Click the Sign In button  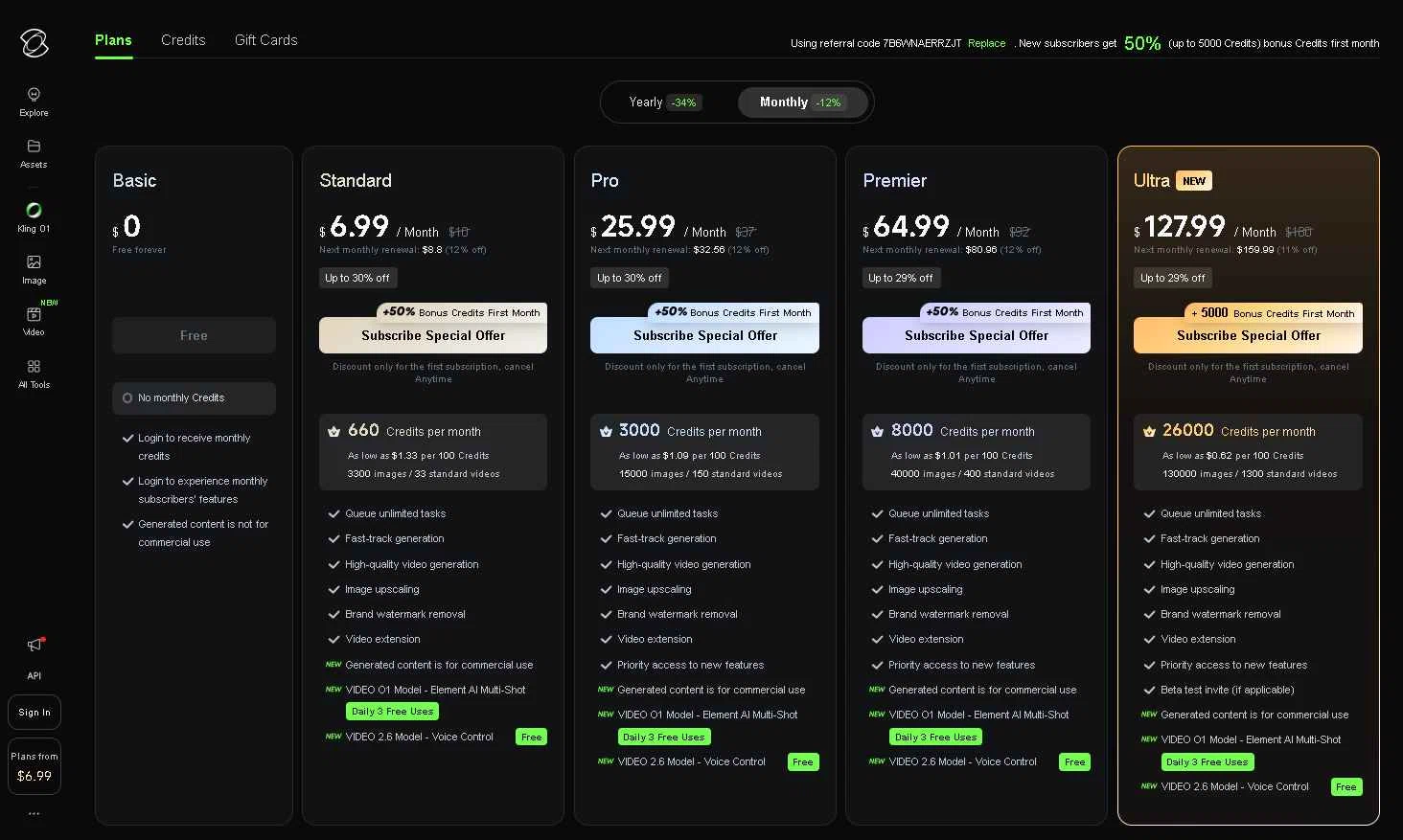pos(34,713)
